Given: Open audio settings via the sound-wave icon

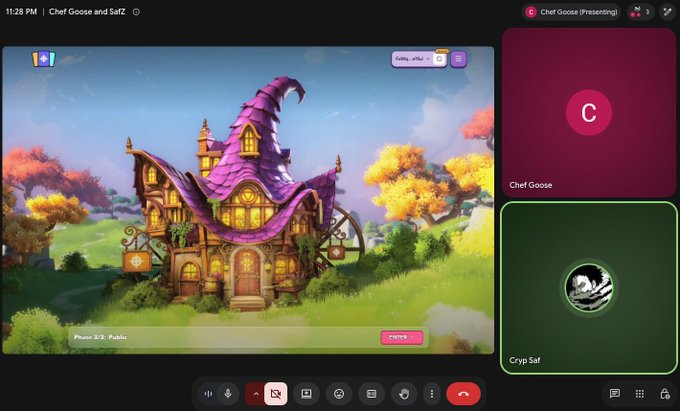Looking at the screenshot, I should pyautogui.click(x=209, y=394).
